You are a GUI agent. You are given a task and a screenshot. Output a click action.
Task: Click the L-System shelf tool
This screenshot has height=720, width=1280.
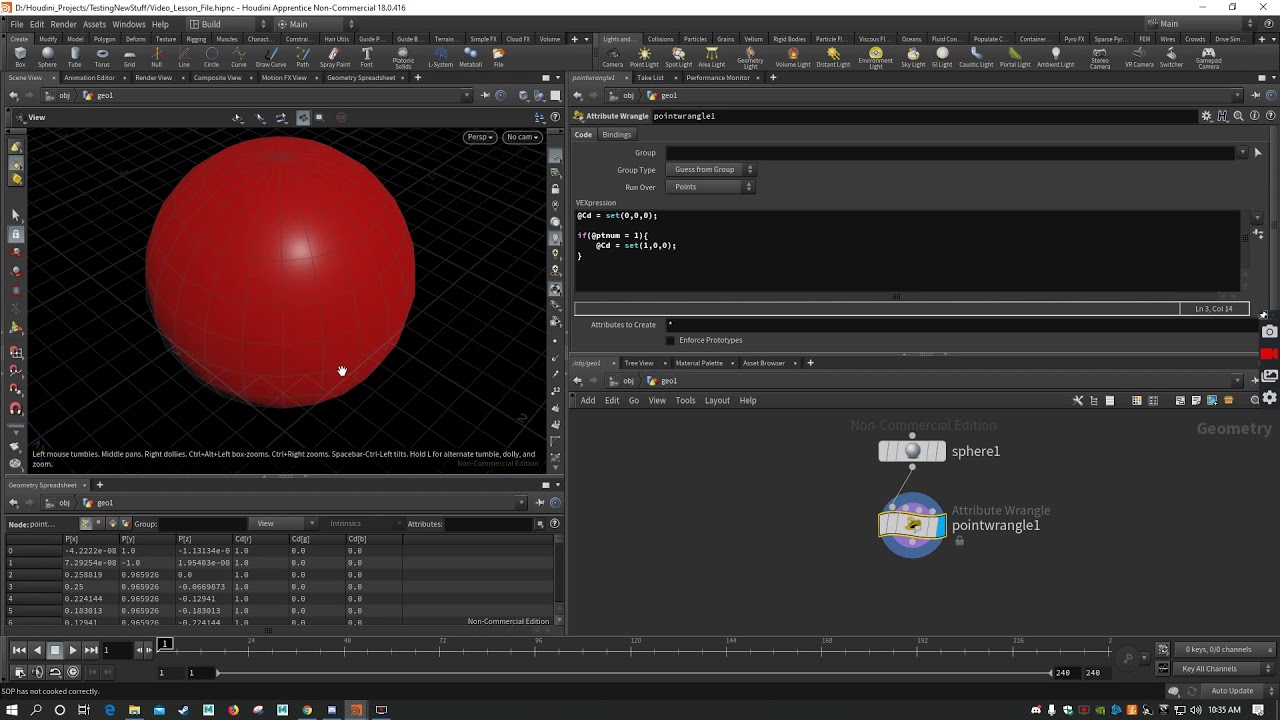440,57
